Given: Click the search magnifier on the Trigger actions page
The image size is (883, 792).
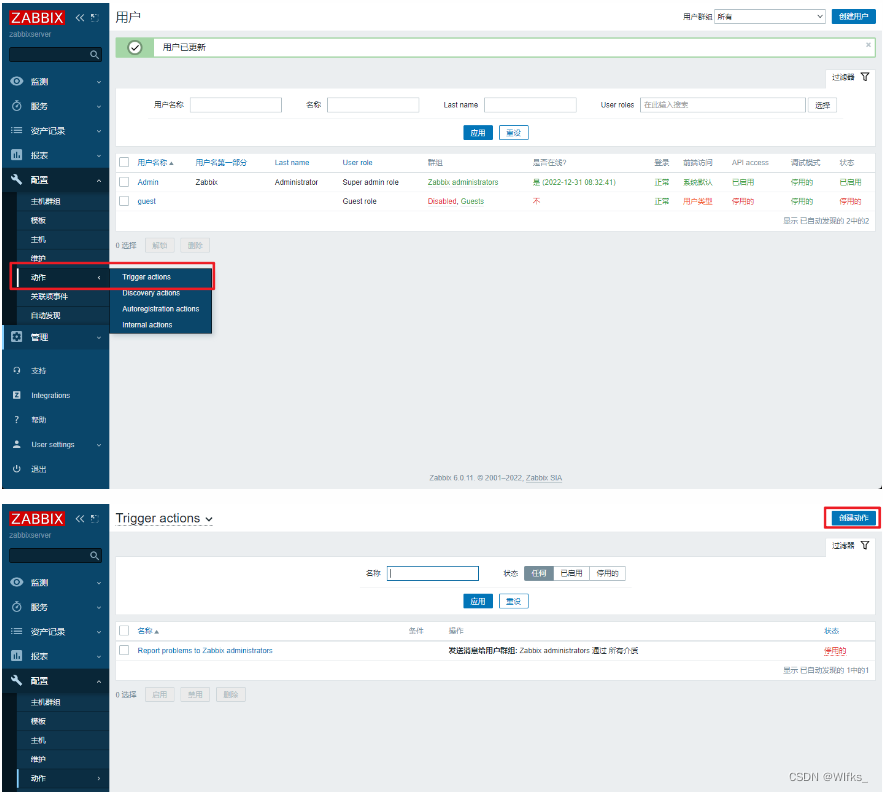Looking at the screenshot, I should pyautogui.click(x=94, y=555).
